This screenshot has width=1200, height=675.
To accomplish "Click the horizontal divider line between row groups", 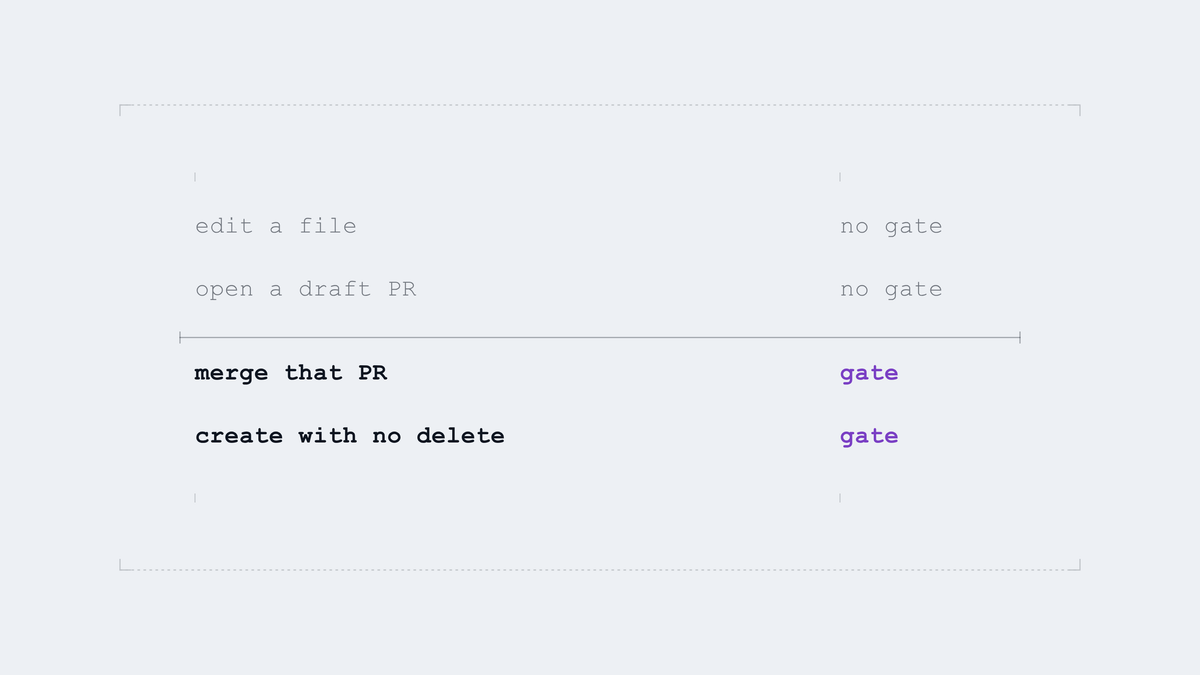I will [x=600, y=338].
